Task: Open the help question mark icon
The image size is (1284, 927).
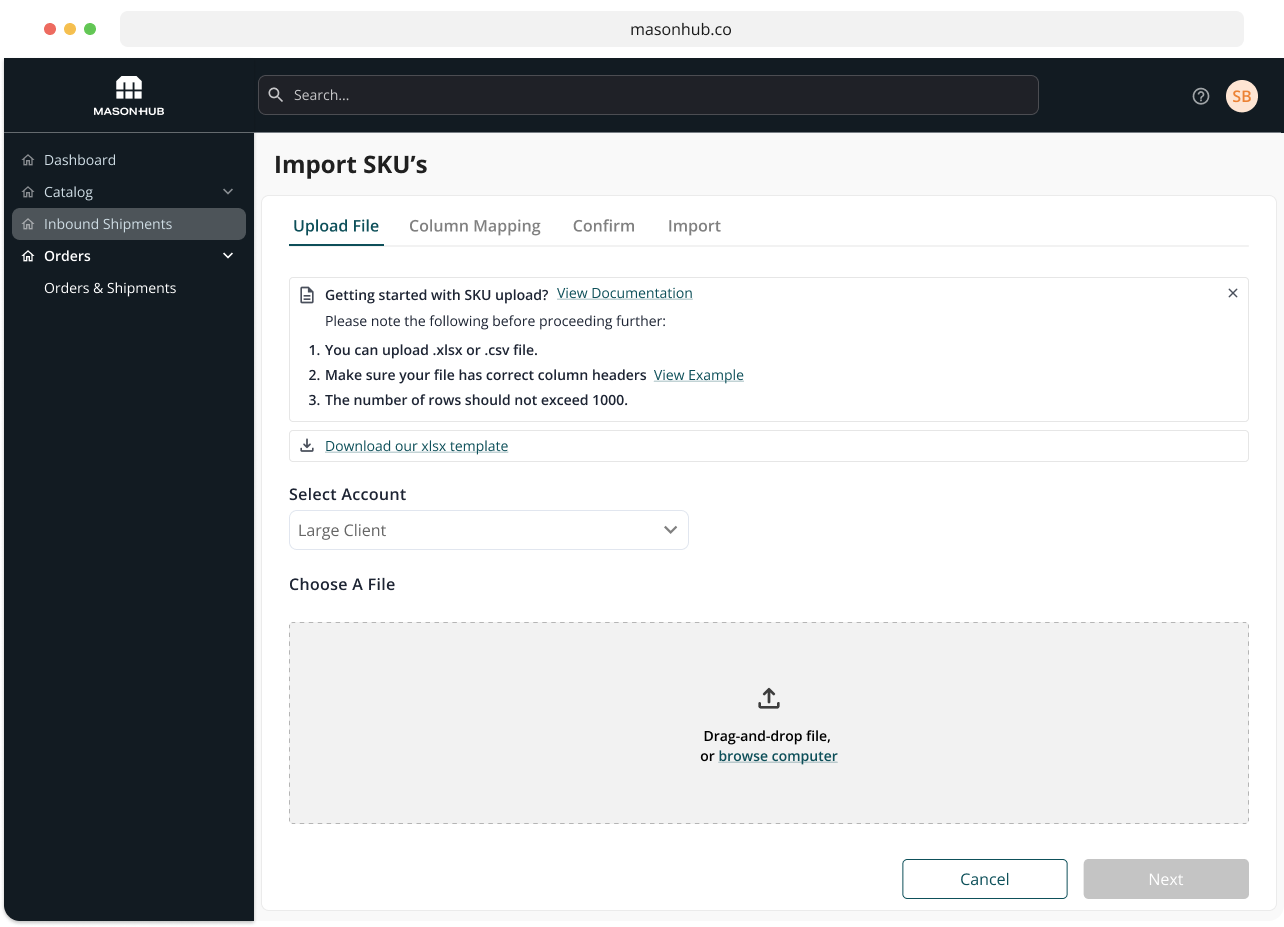Action: click(x=1201, y=96)
